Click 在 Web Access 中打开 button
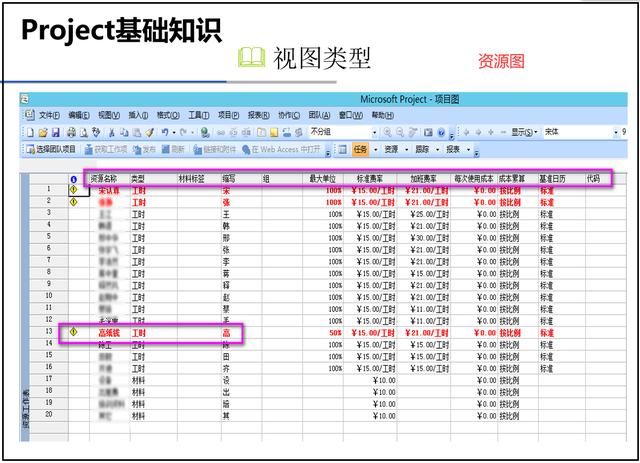Image resolution: width=640 pixels, height=463 pixels. [281, 149]
